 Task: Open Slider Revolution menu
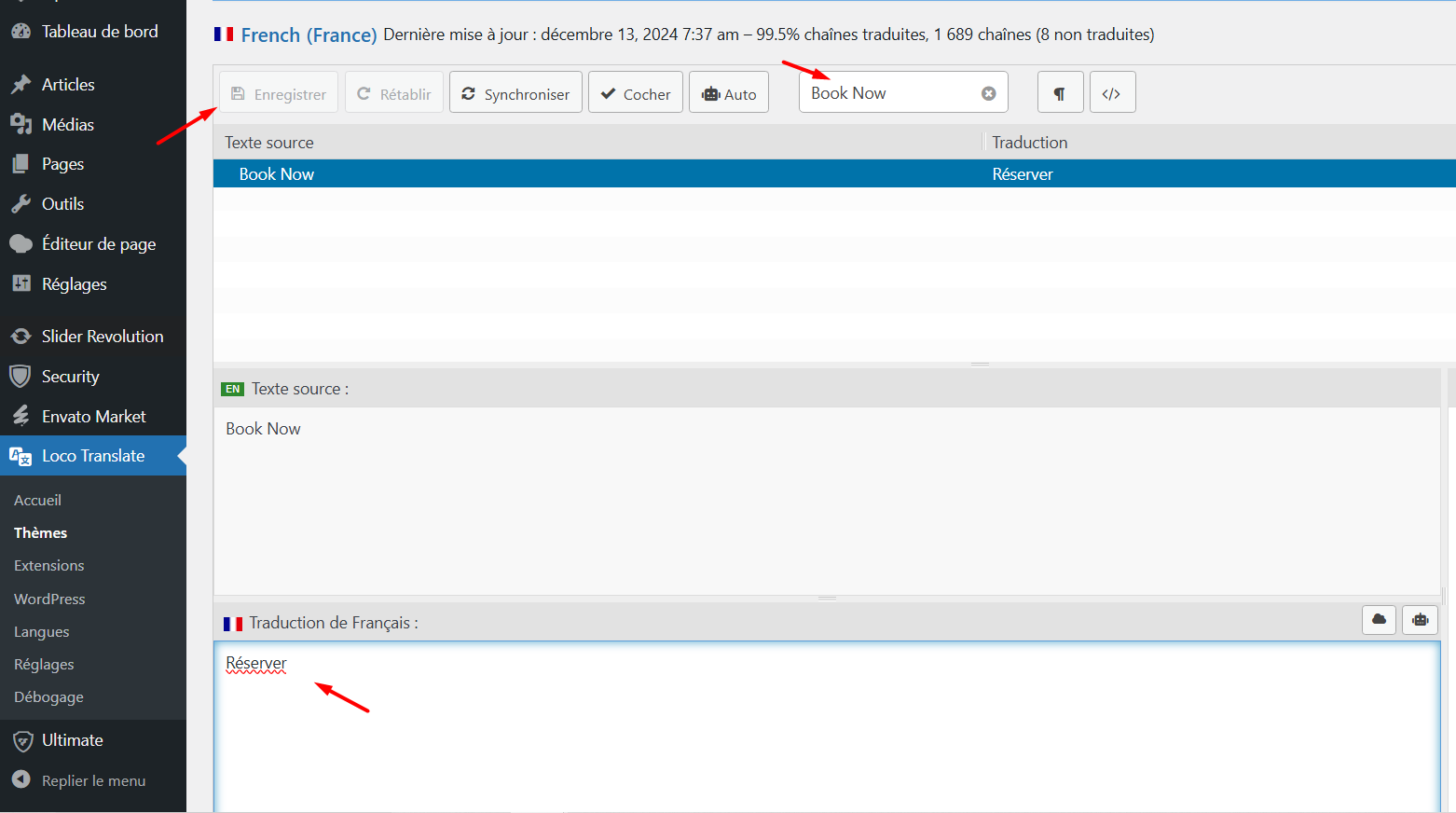tap(102, 337)
